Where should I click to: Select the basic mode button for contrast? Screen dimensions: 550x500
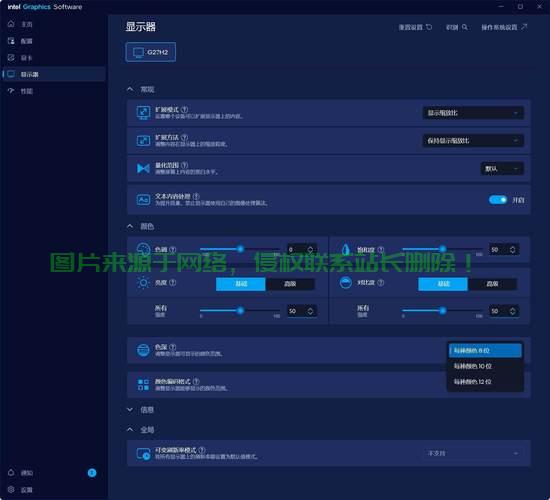(443, 284)
